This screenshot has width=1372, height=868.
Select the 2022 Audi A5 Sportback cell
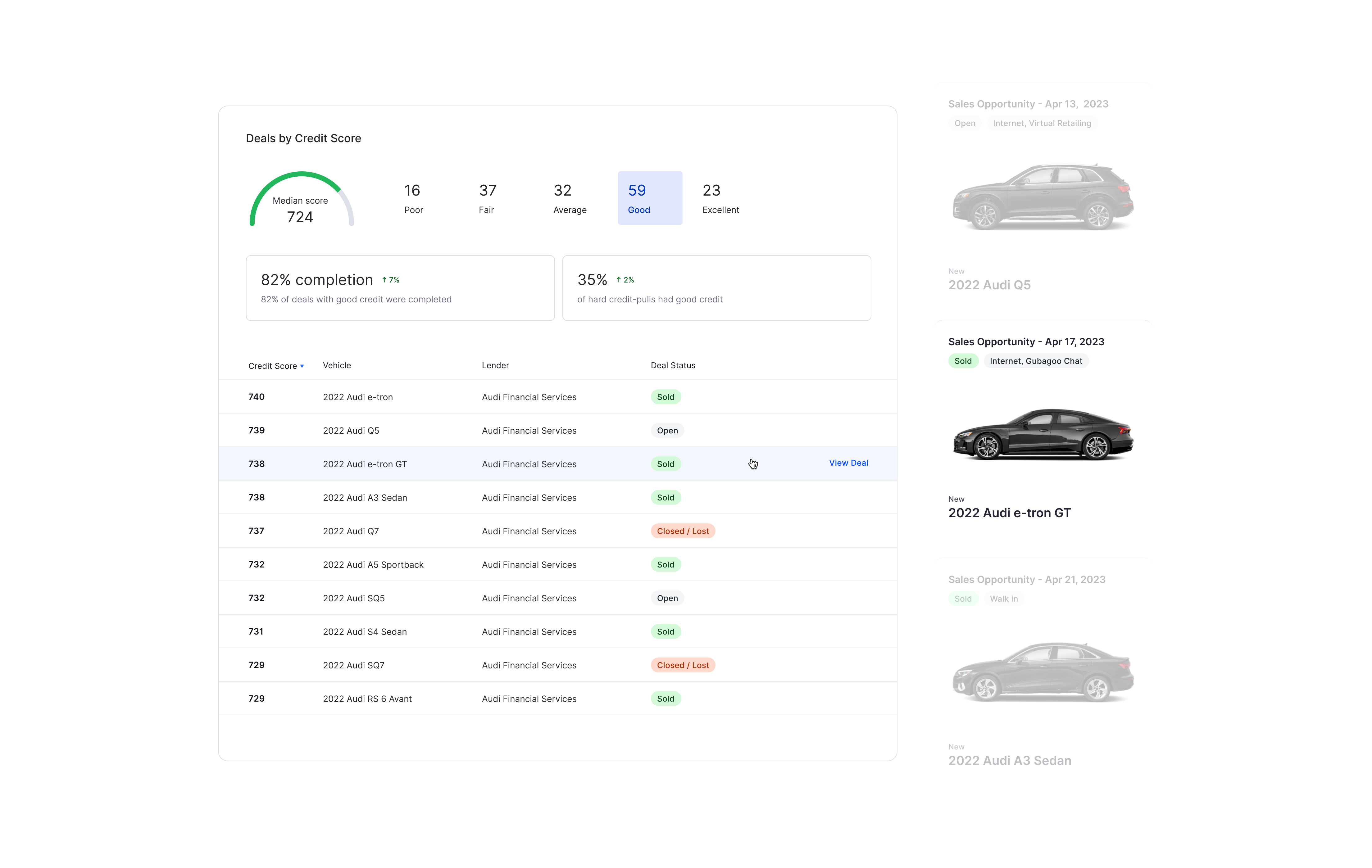(x=373, y=565)
